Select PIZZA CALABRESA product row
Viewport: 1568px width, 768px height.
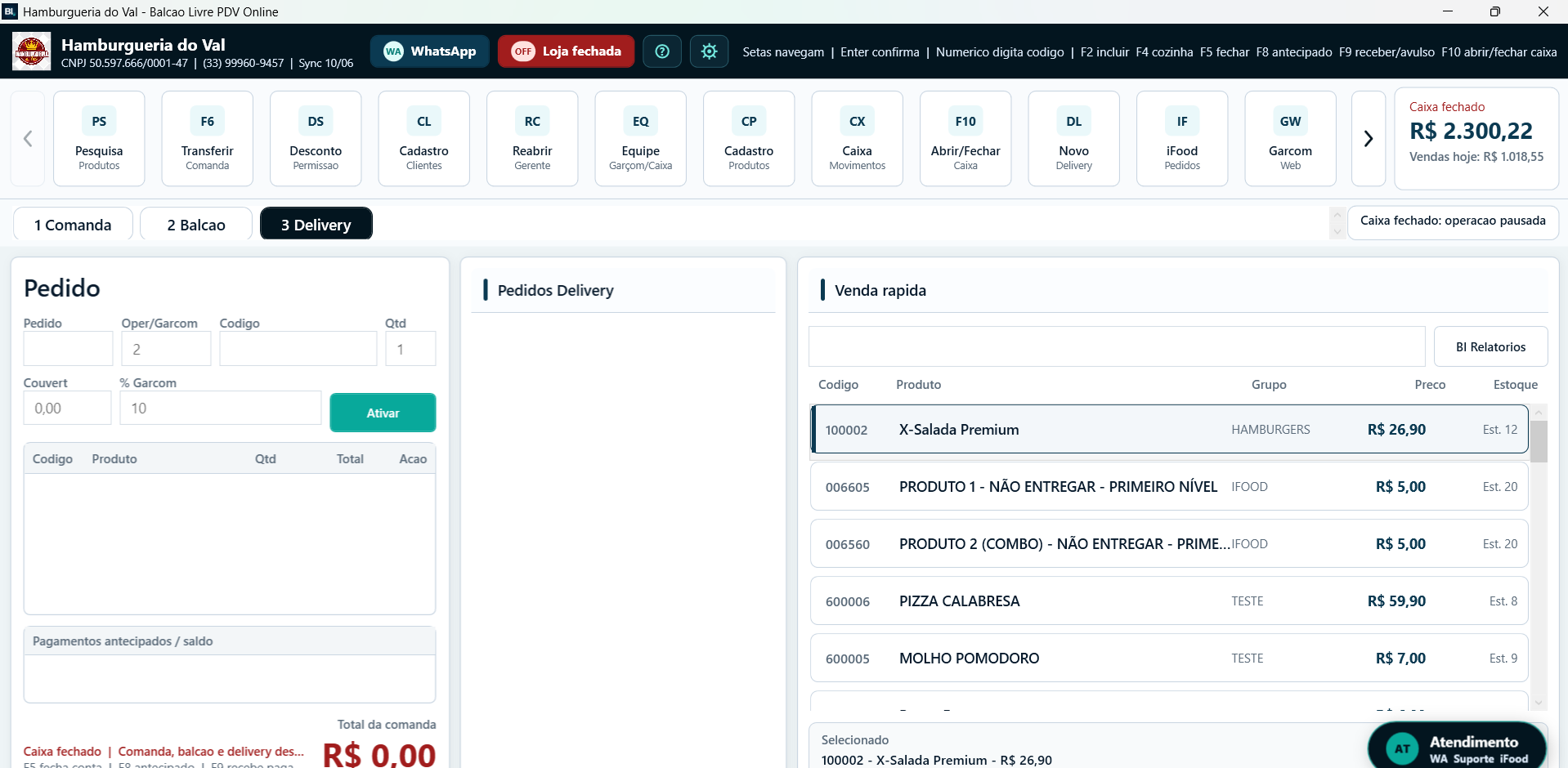click(1169, 601)
